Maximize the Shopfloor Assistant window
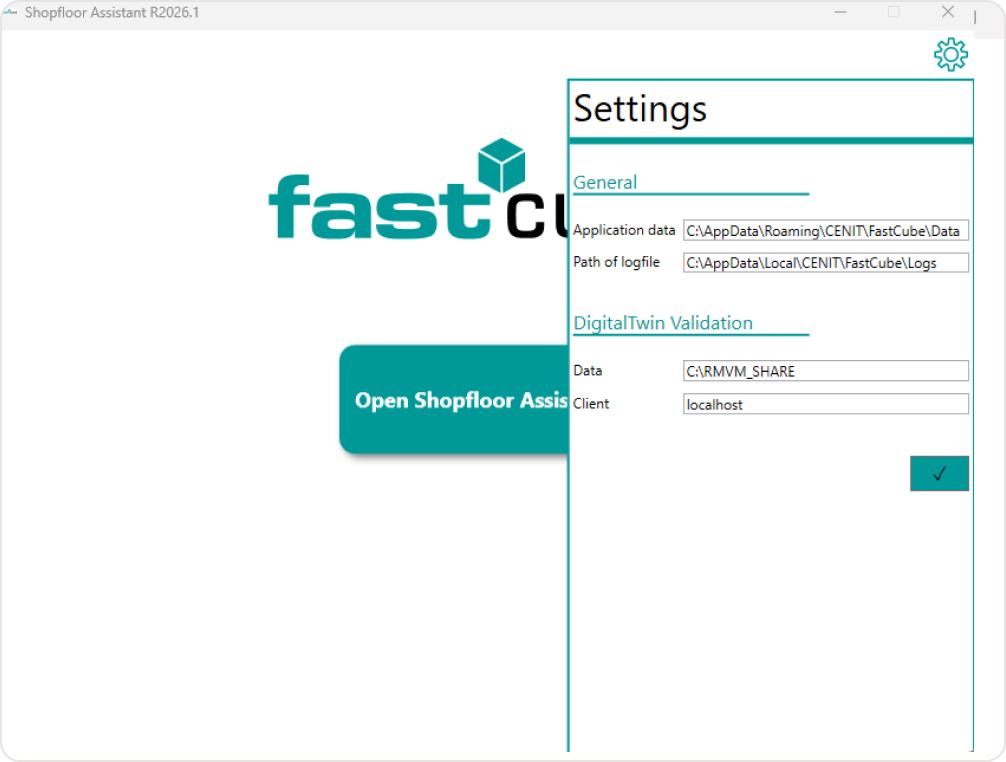The height and width of the screenshot is (762, 1006). click(x=893, y=12)
